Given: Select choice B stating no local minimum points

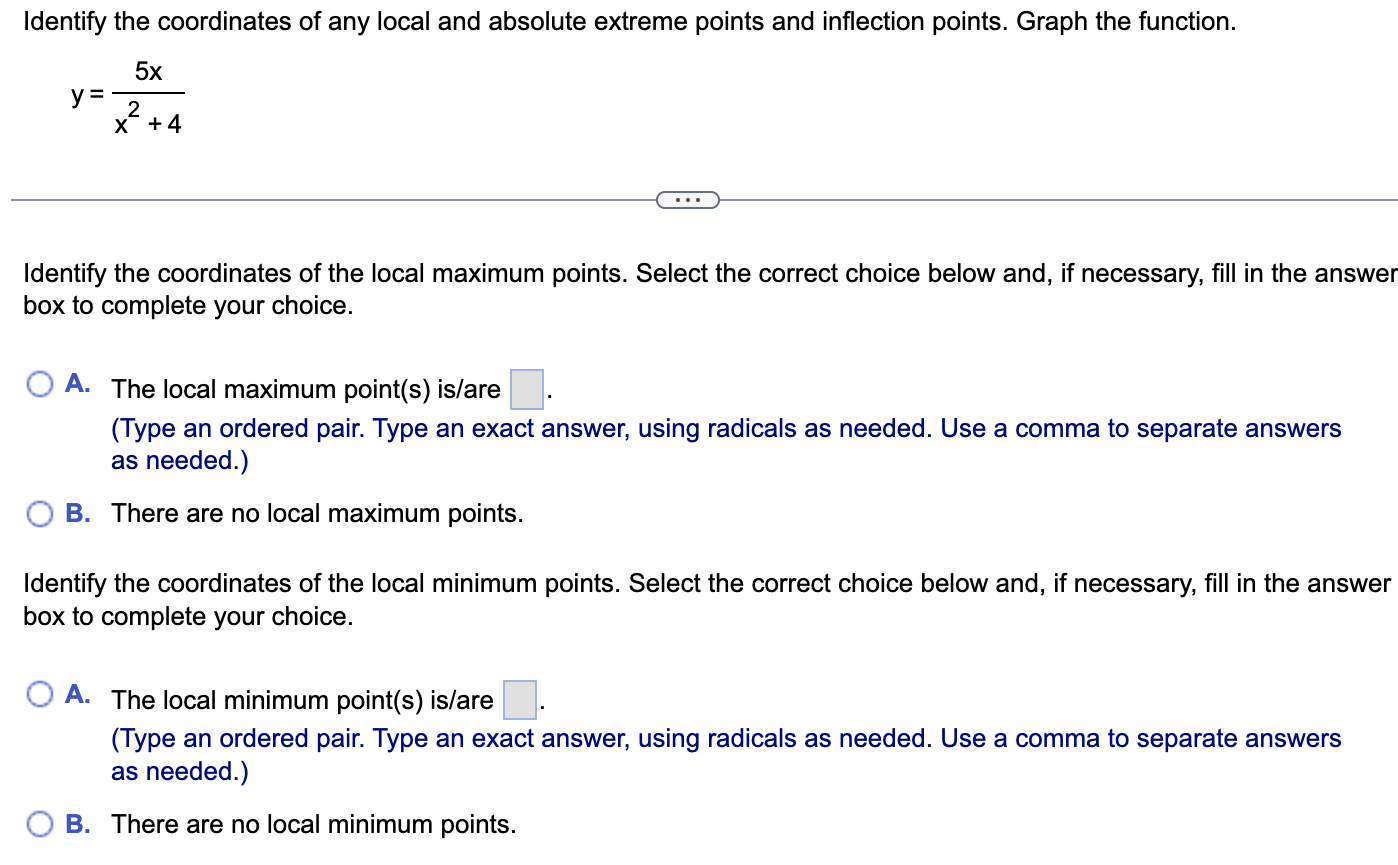Looking at the screenshot, I should [40, 824].
